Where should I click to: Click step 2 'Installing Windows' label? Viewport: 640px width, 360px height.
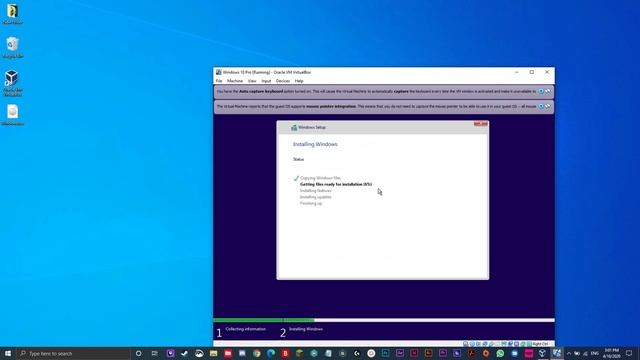pyautogui.click(x=306, y=329)
